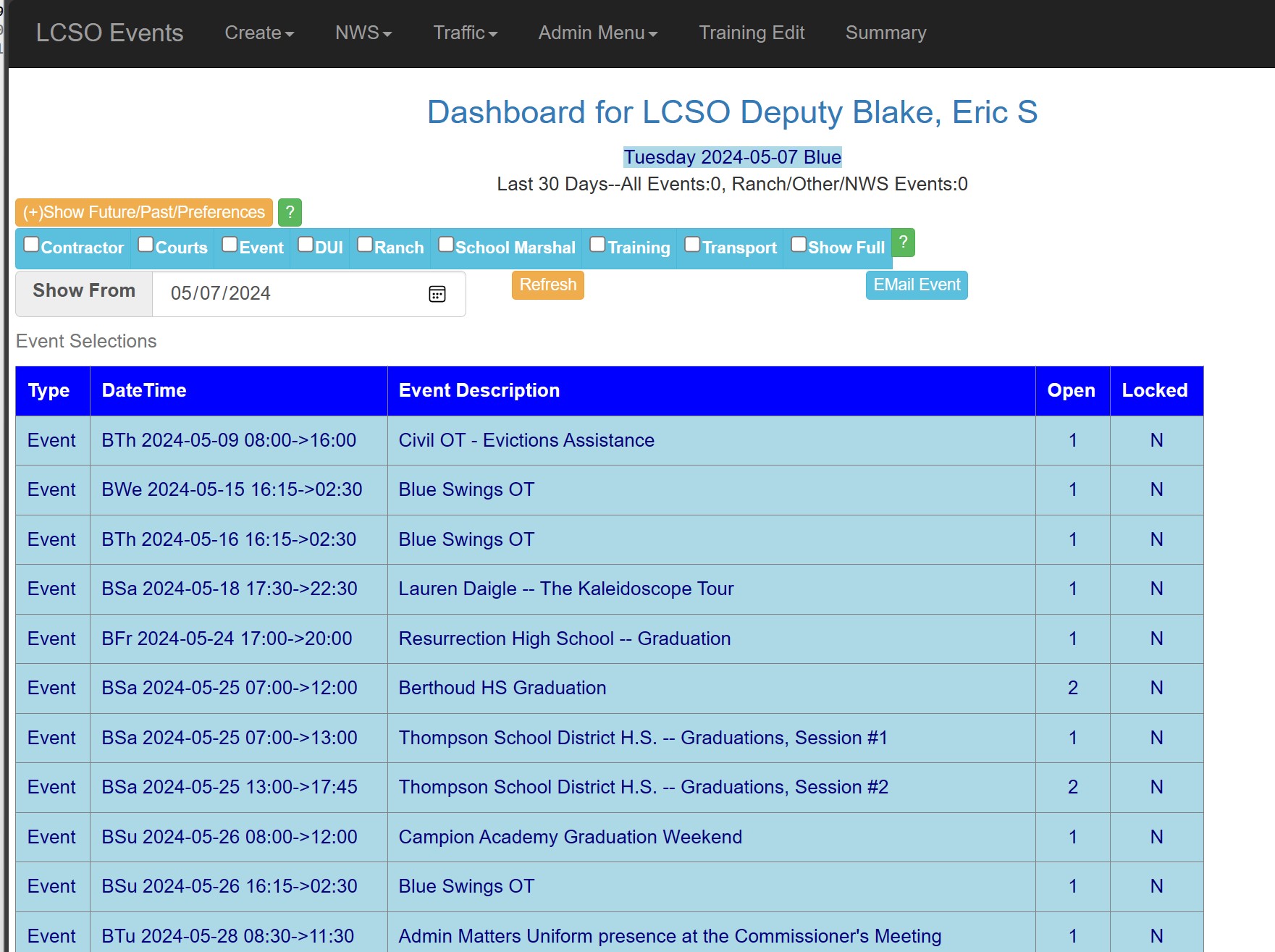Enable the Contractor checkbox

[x=31, y=245]
